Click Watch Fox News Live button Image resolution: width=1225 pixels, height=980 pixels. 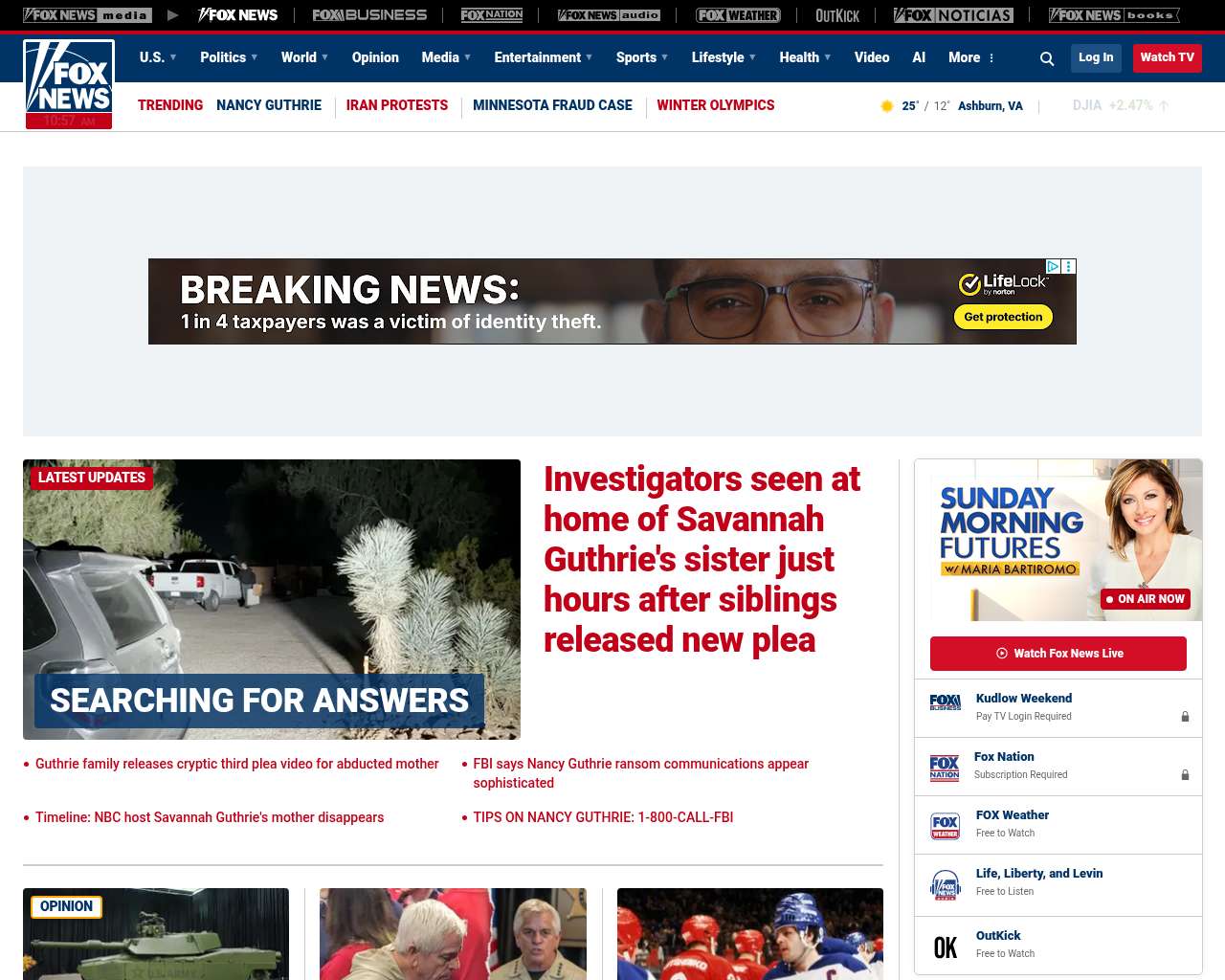pyautogui.click(x=1058, y=654)
